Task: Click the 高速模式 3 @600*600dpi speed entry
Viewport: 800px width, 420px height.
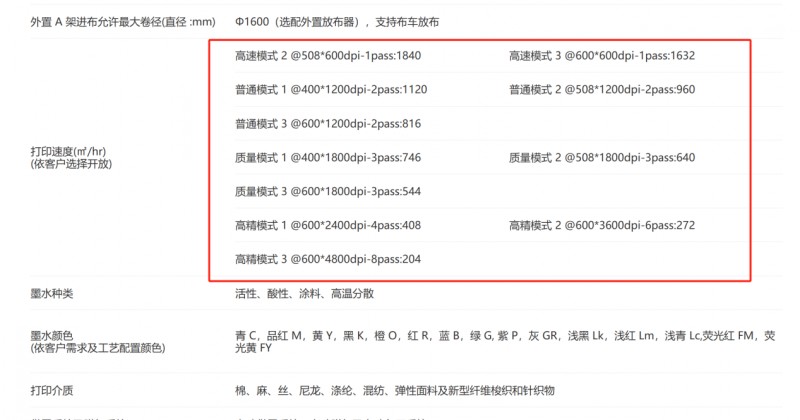Action: point(601,55)
